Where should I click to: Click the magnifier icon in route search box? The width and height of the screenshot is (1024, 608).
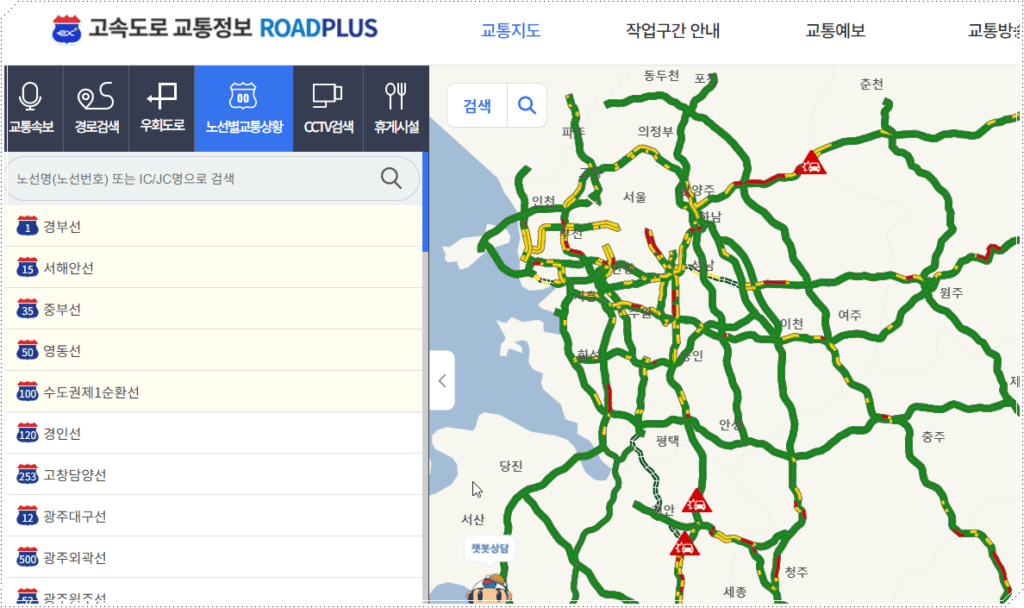tap(390, 178)
